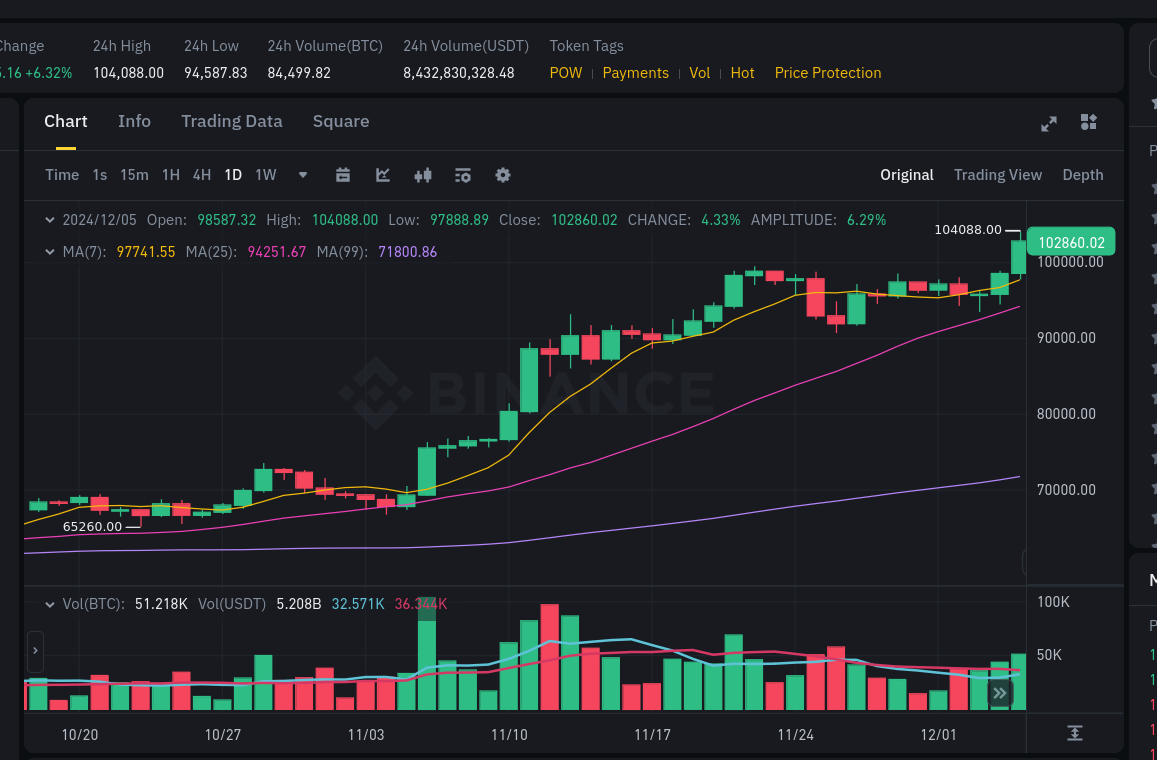Click the Price Protection tag

click(x=828, y=73)
